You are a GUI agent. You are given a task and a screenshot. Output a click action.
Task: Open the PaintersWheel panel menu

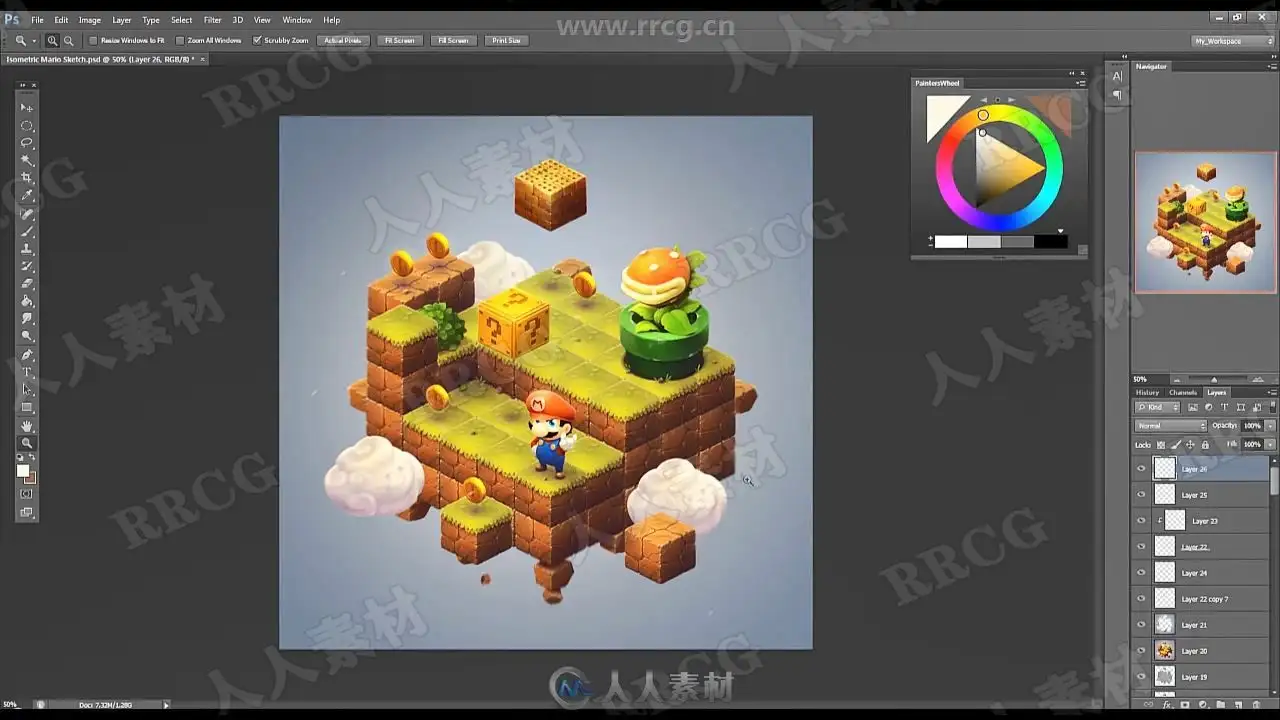click(x=1081, y=83)
